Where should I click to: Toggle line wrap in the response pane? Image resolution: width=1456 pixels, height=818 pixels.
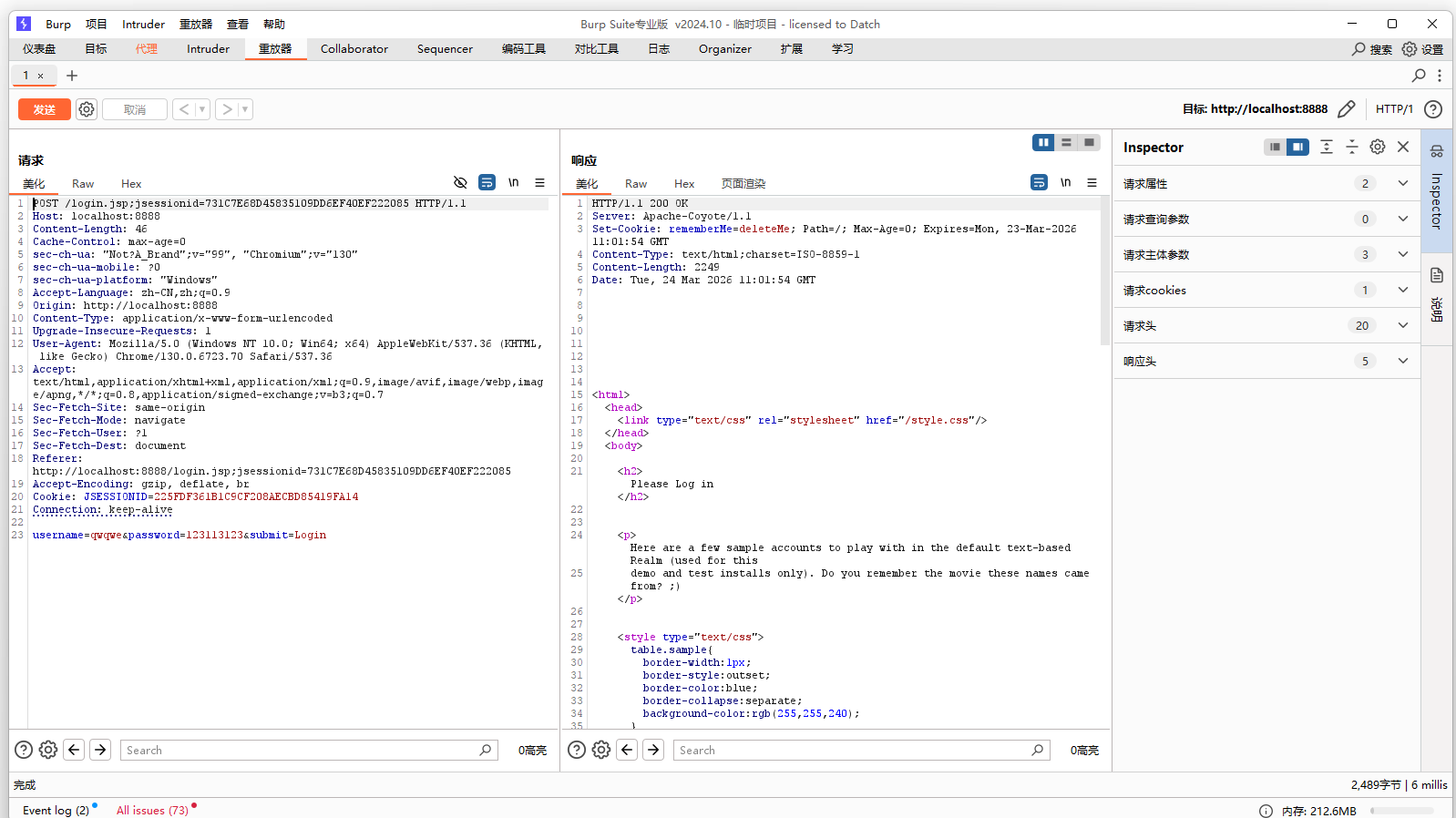click(1039, 183)
